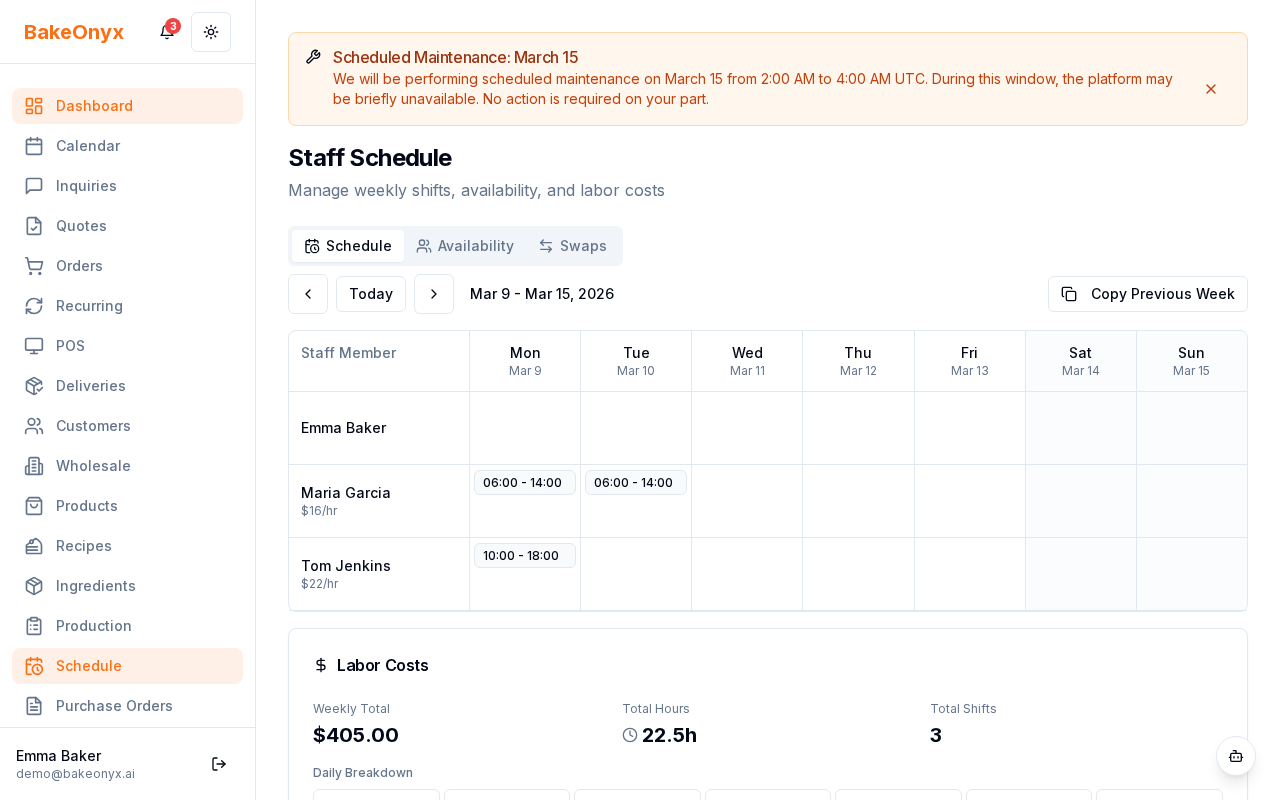The image size is (1280, 800).
Task: Click the Deliveries package icon
Action: 34,386
